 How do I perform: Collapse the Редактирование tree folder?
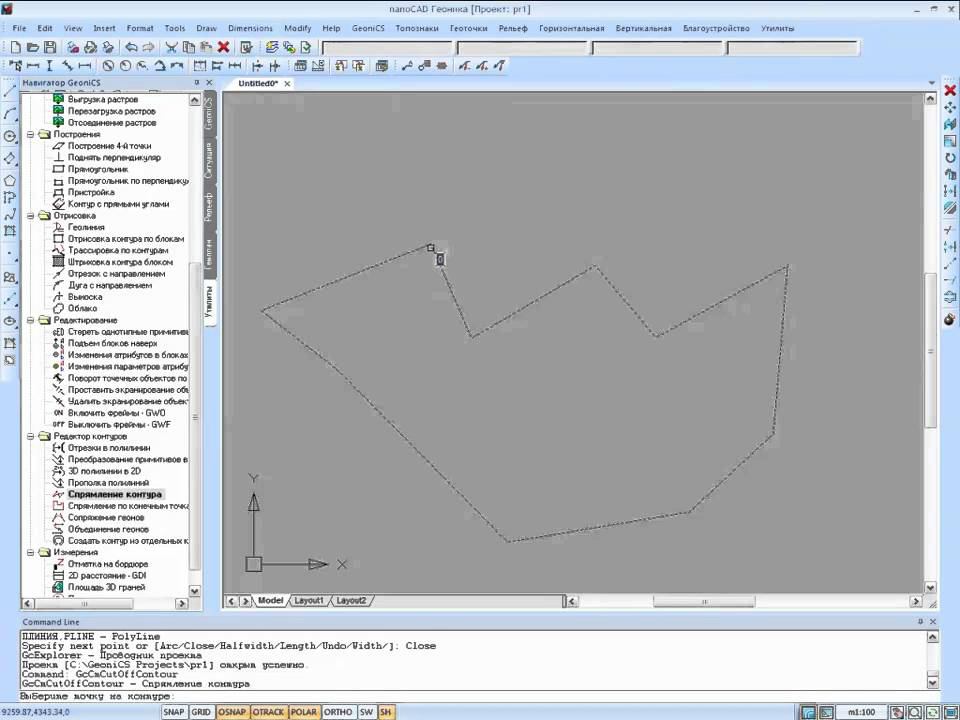[x=30, y=320]
